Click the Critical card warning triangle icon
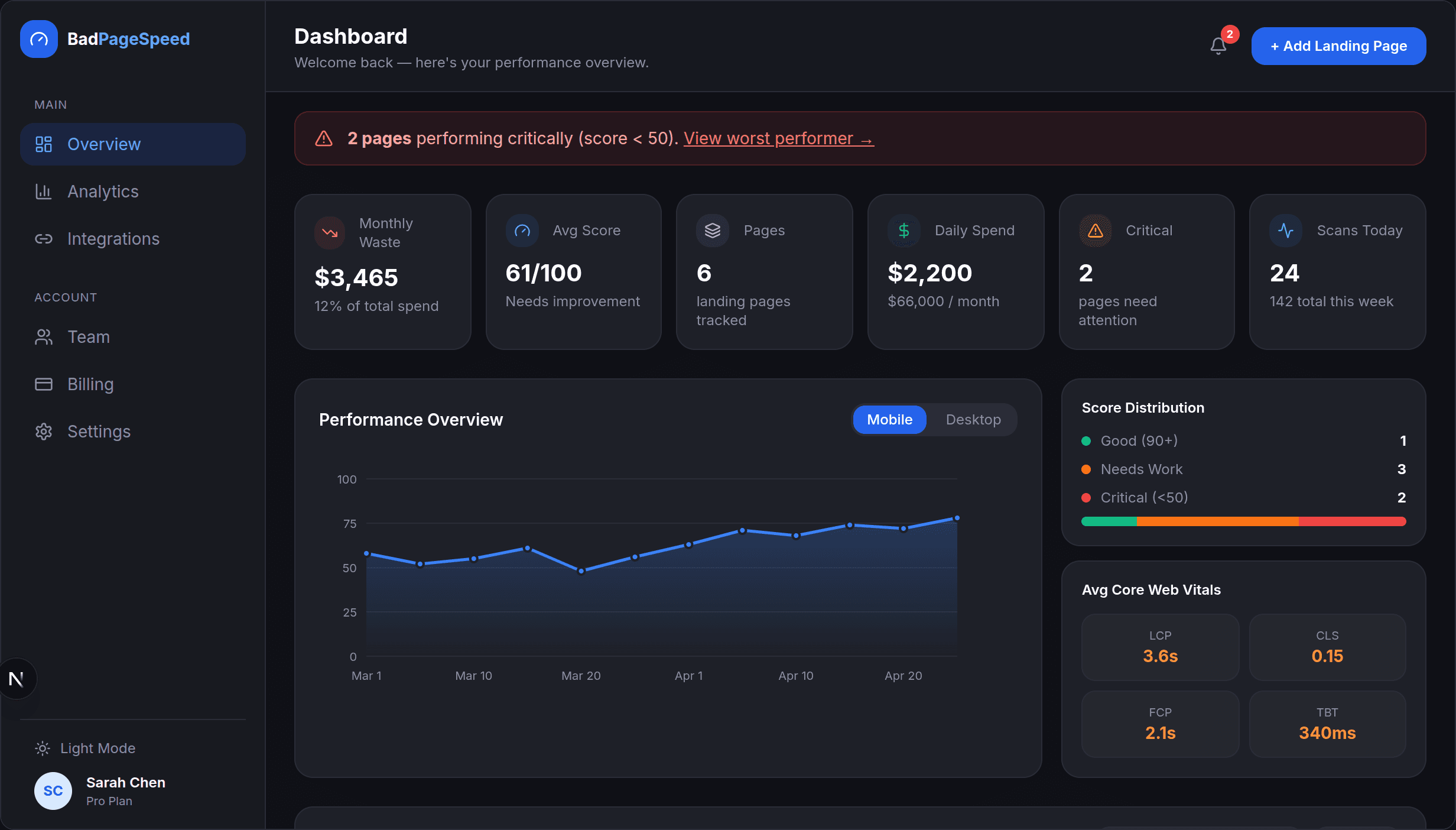 click(1096, 231)
